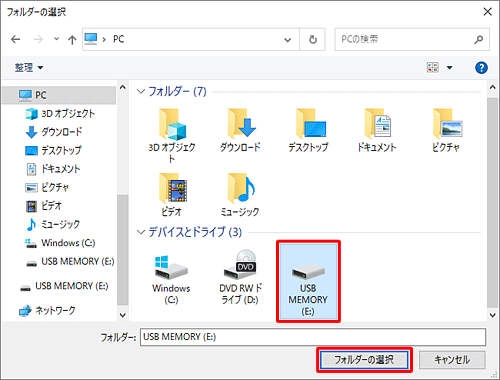
Task: Click the forward navigation arrow
Action: click(x=38, y=39)
